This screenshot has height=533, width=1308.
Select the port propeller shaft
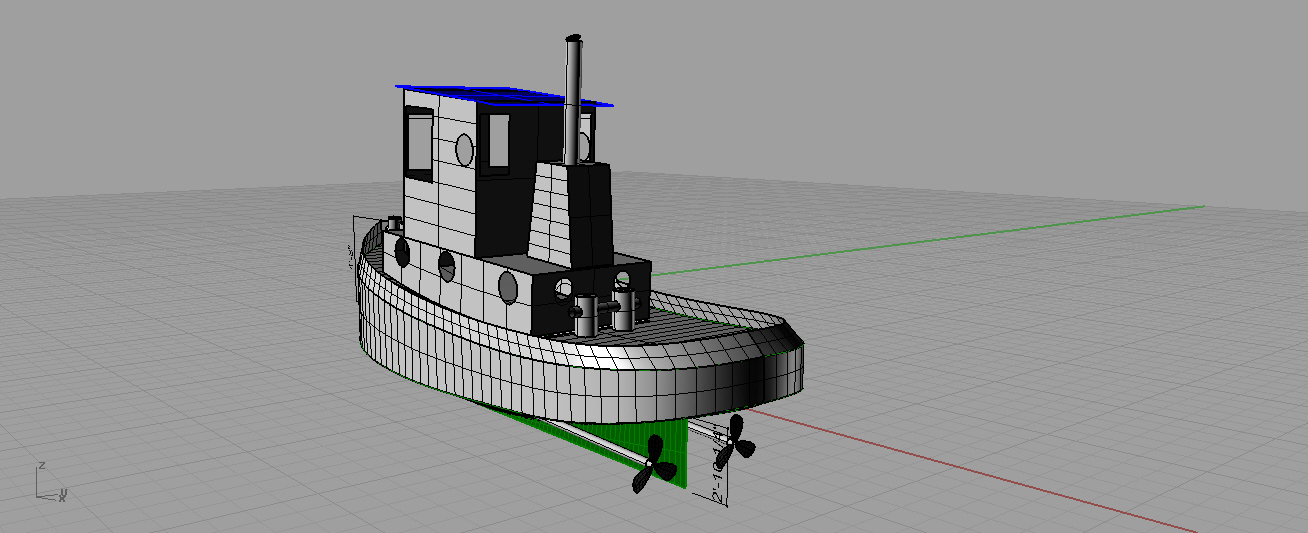coord(600,444)
